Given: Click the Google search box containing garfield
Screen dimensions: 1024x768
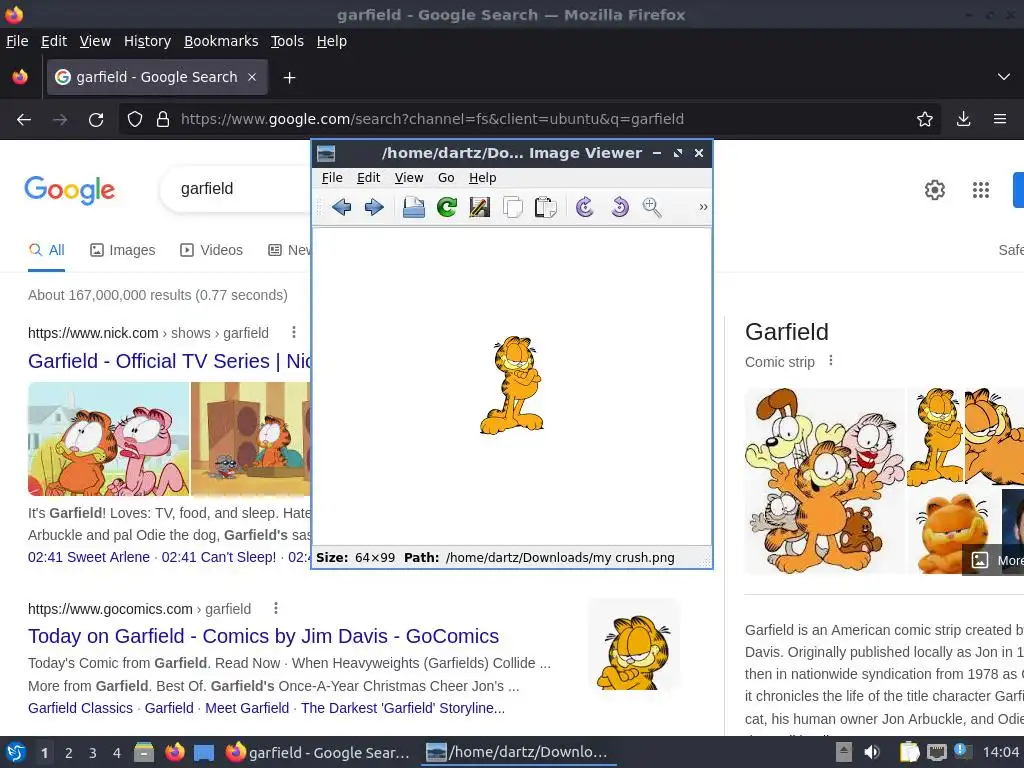Looking at the screenshot, I should pos(235,189).
